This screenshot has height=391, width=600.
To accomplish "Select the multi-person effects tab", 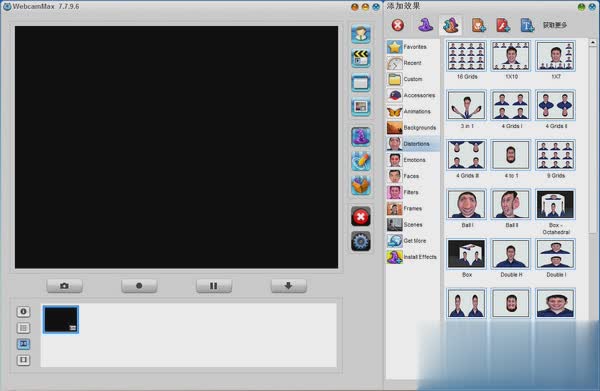I will tap(451, 25).
